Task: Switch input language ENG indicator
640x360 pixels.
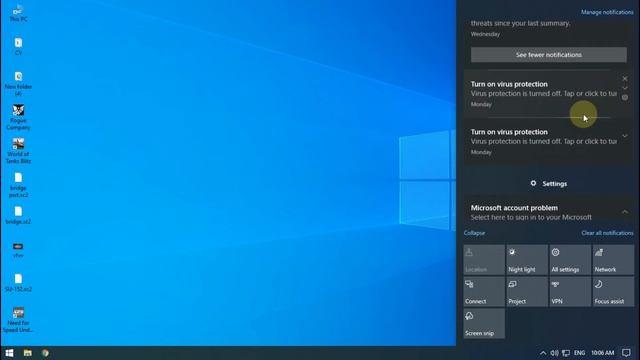Action: 580,353
